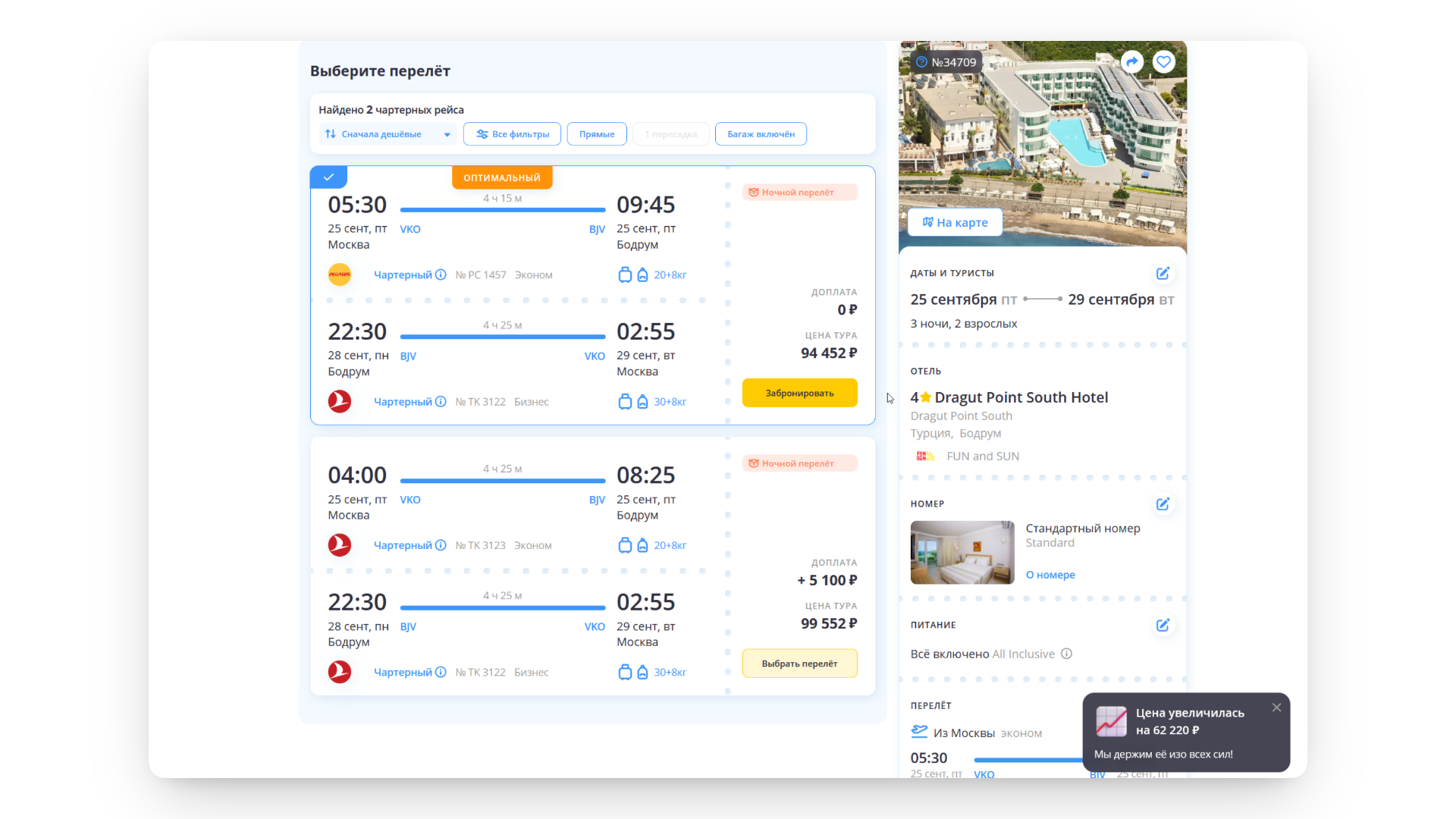The image size is (1456, 819).
Task: Close the price increase notification
Action: coord(1276,708)
